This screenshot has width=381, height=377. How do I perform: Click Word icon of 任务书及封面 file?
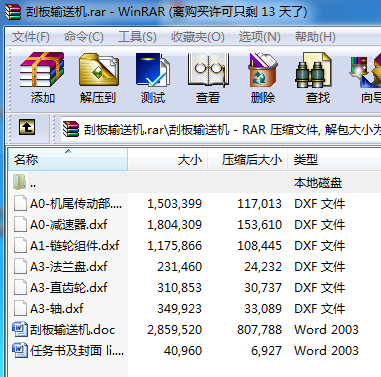pyautogui.click(x=20, y=350)
